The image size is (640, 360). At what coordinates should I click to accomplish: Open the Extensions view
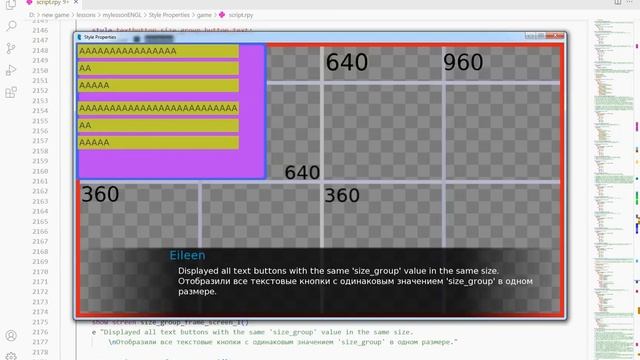click(x=11, y=92)
